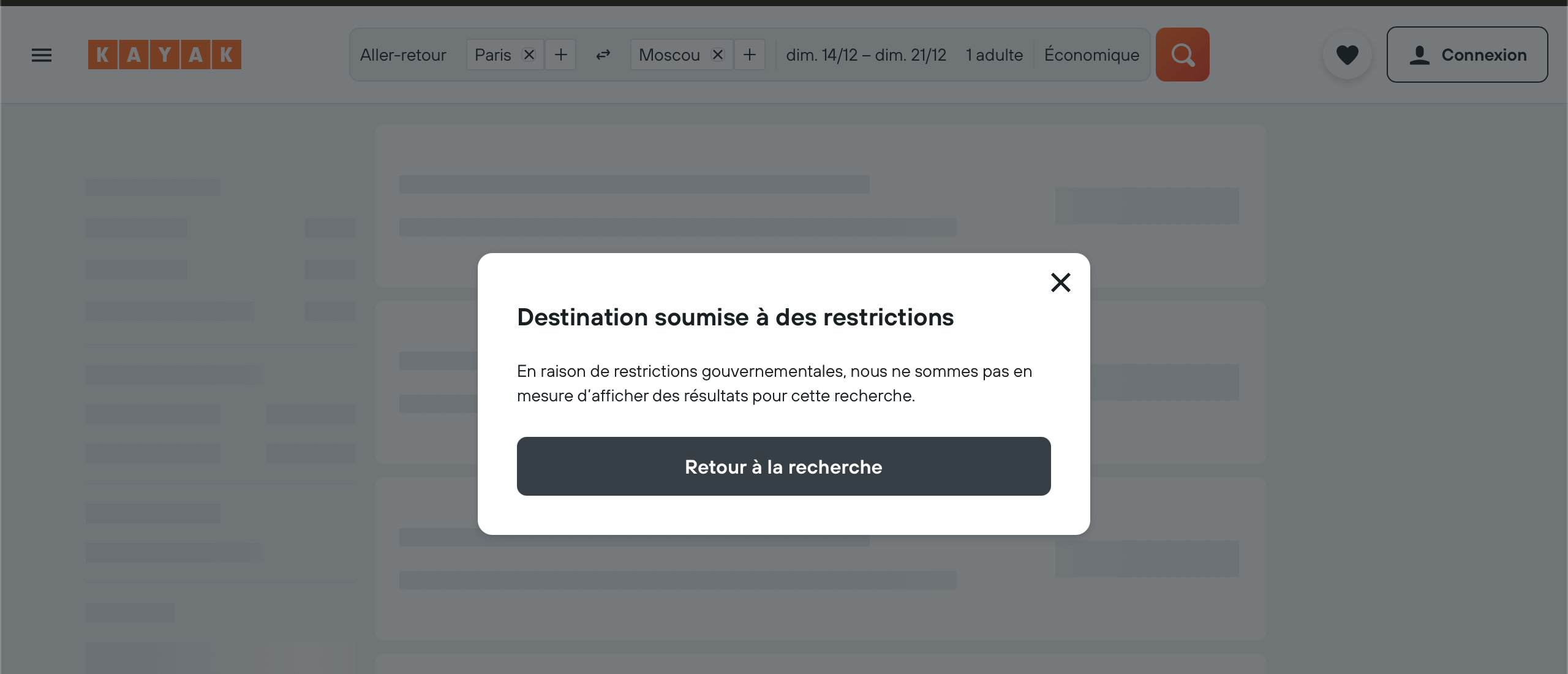Remove Moscou from destination field

click(x=718, y=55)
